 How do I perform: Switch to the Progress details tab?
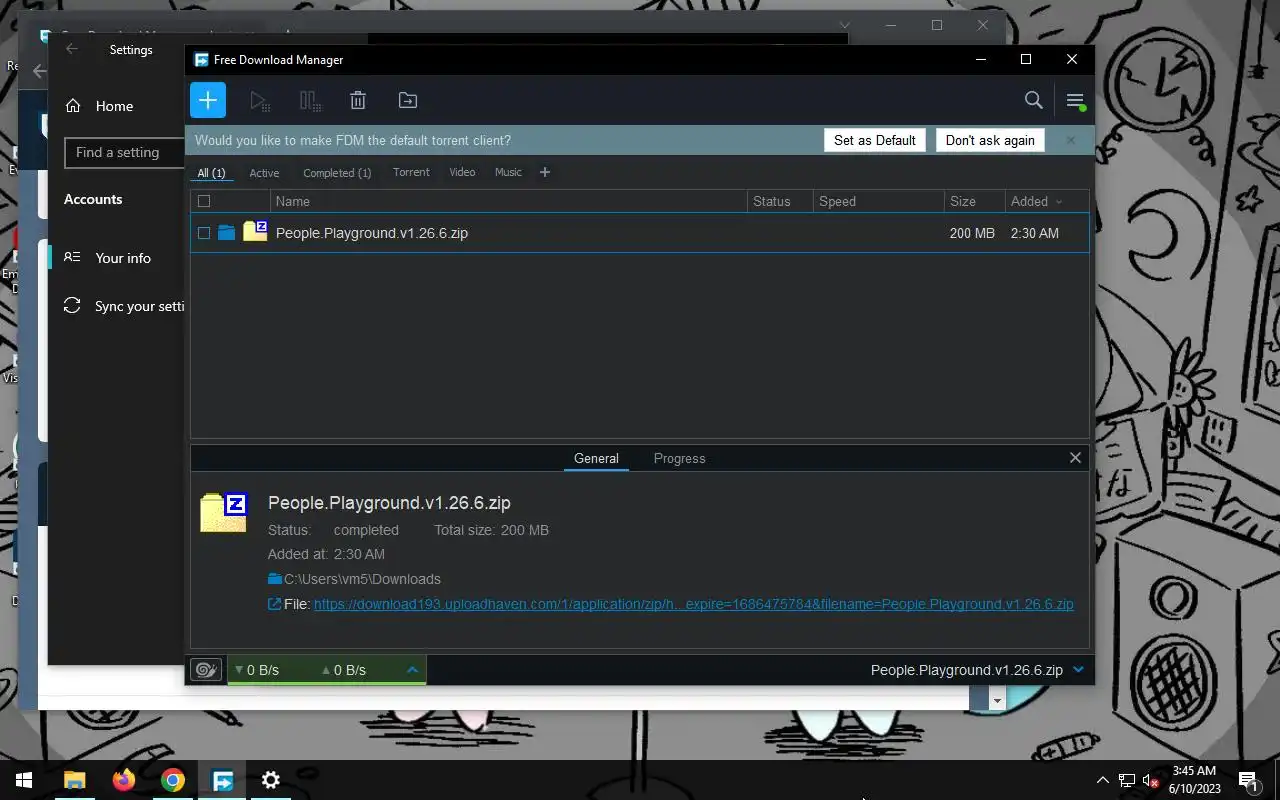click(680, 458)
